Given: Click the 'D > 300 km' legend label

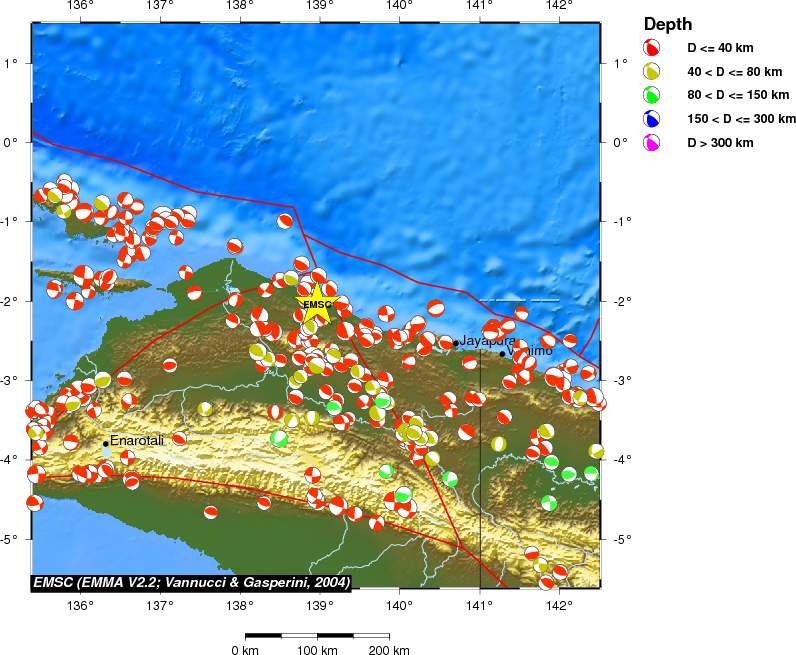Looking at the screenshot, I should click(720, 143).
